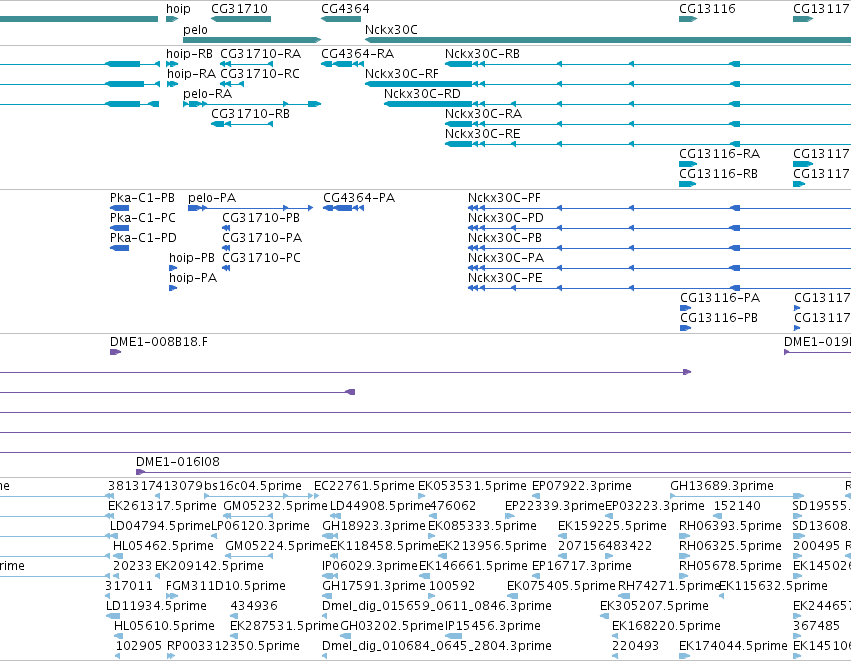This screenshot has height=661, width=851.
Task: Click the hoip-PA protein label
Action: [x=193, y=278]
